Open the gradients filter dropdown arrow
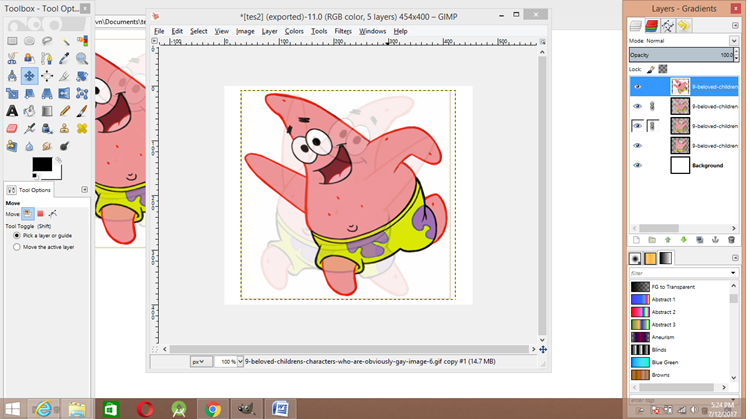This screenshot has height=419, width=750. (733, 273)
